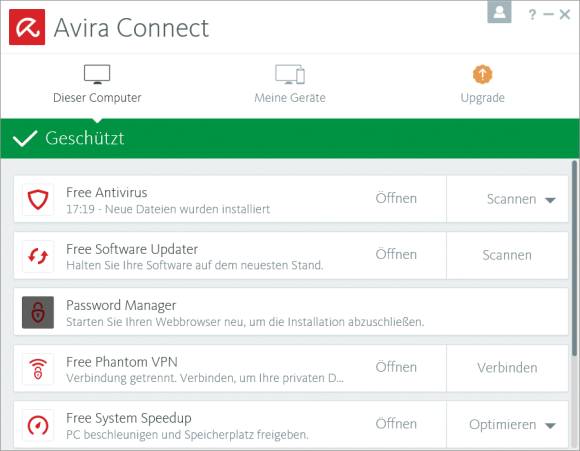Click the Avira red logo icon
The width and height of the screenshot is (580, 451).
pyautogui.click(x=27, y=27)
